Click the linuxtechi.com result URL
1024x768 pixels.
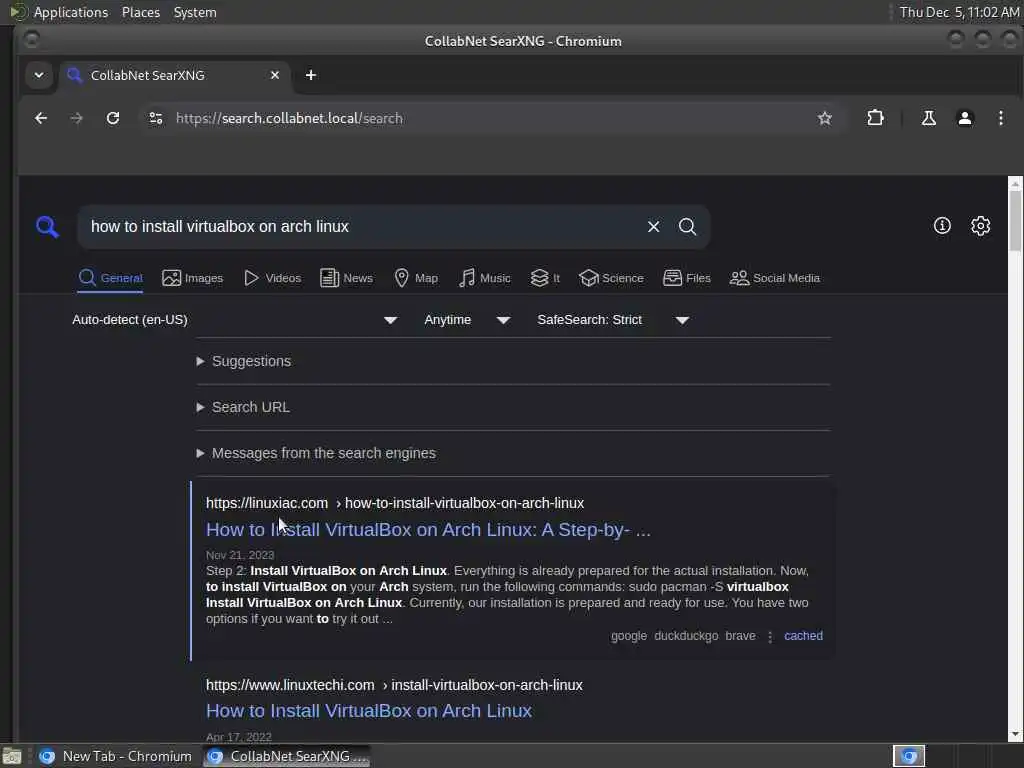coord(394,685)
